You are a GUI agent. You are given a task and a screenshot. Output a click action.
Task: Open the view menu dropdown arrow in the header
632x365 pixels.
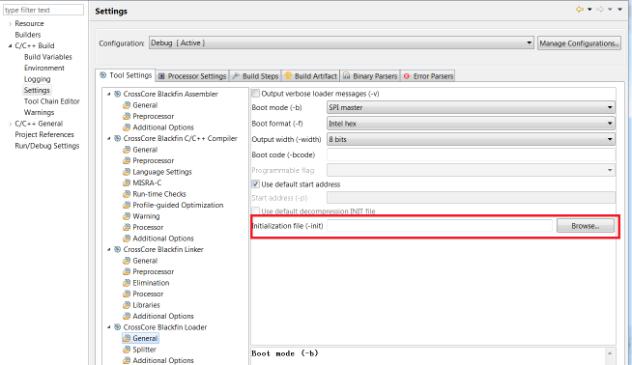pyautogui.click(x=620, y=9)
